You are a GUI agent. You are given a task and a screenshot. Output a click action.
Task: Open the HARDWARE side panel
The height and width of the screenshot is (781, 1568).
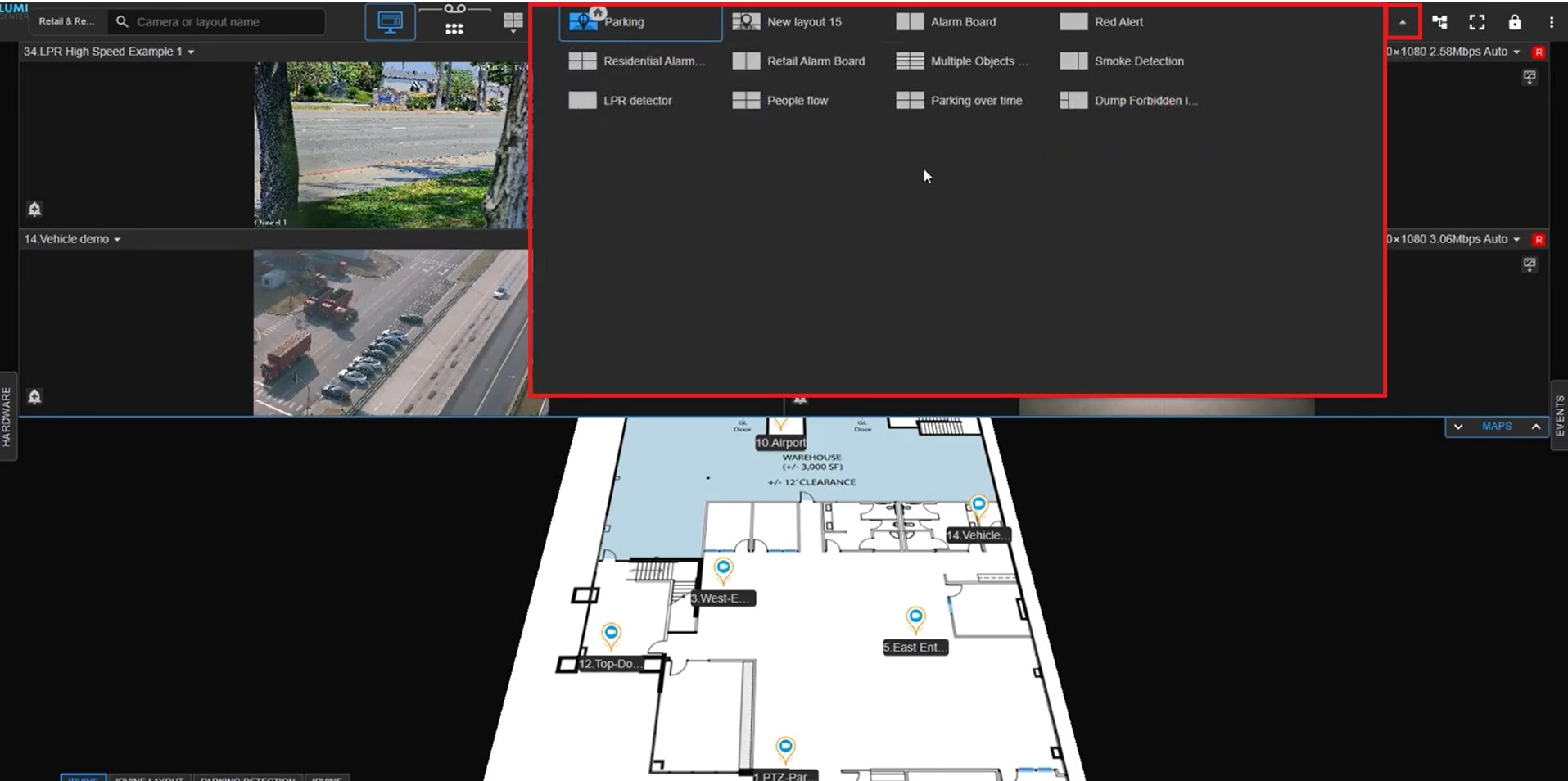point(7,417)
